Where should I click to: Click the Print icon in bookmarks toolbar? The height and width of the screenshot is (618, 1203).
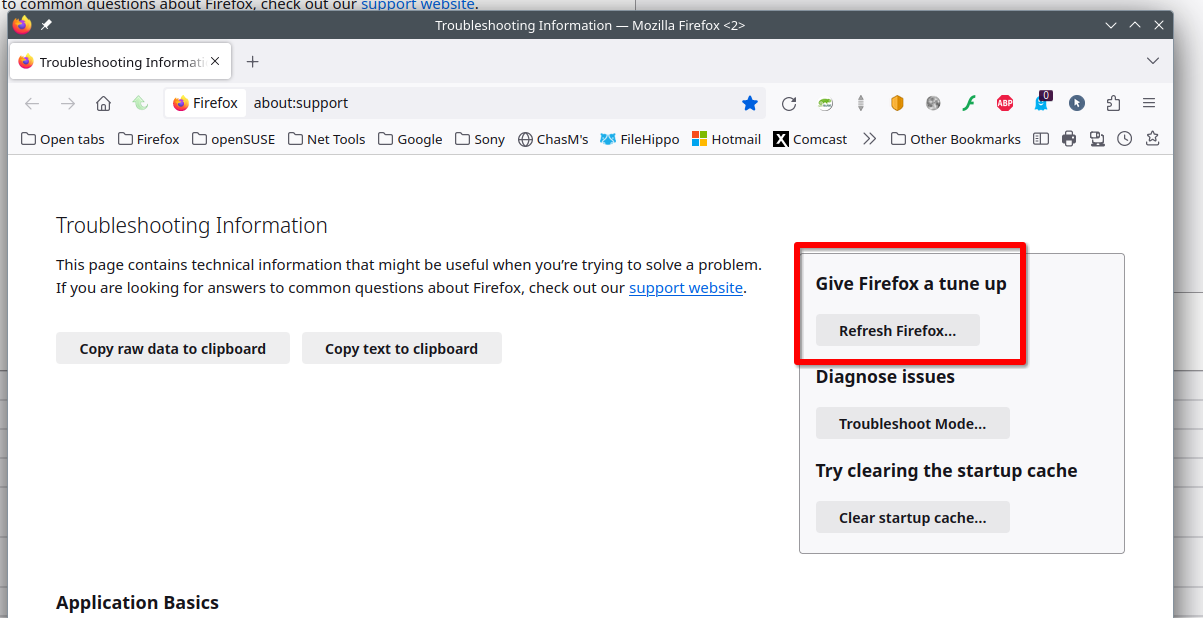tap(1069, 139)
